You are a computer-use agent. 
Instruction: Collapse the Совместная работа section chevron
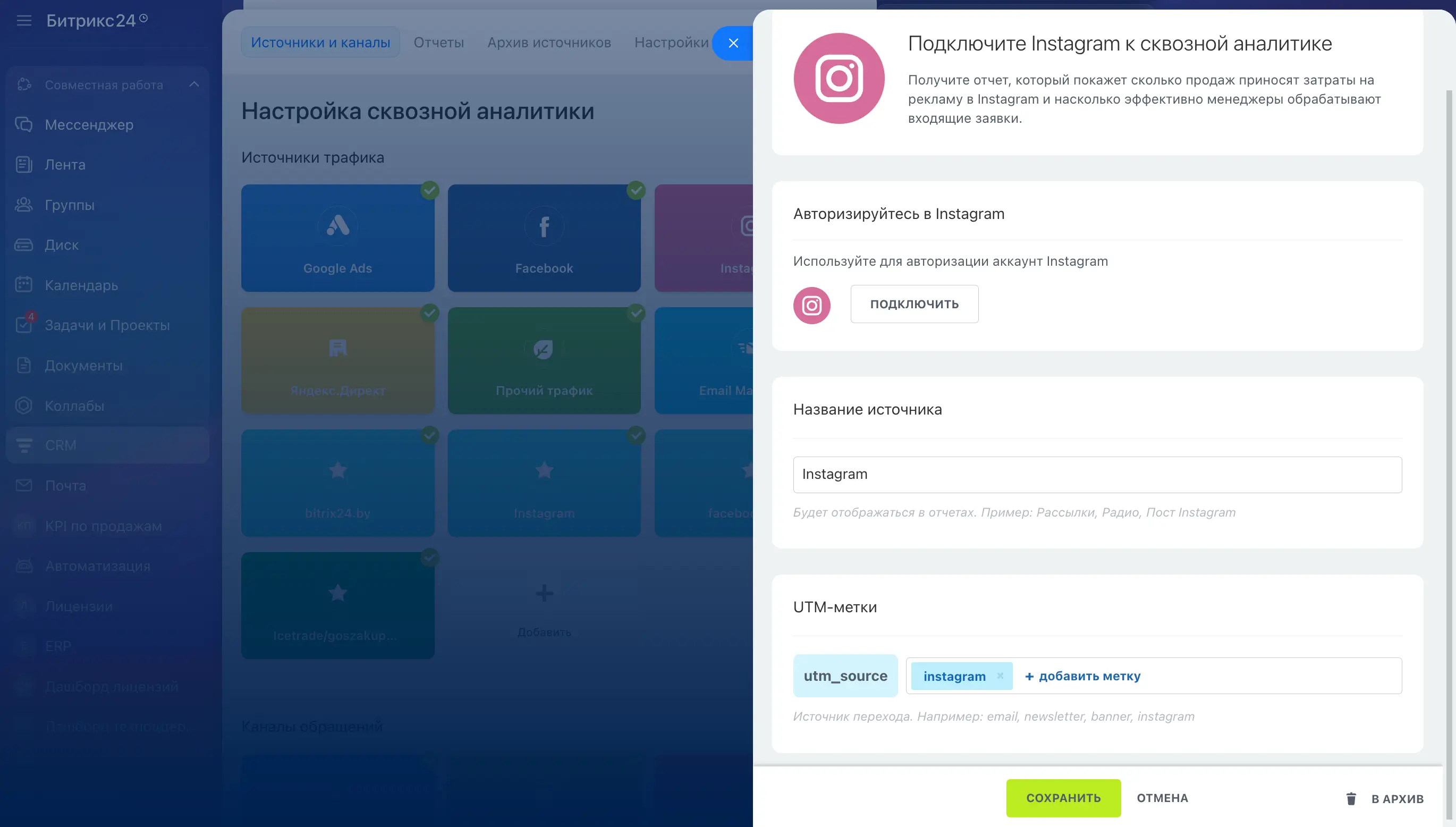point(194,85)
